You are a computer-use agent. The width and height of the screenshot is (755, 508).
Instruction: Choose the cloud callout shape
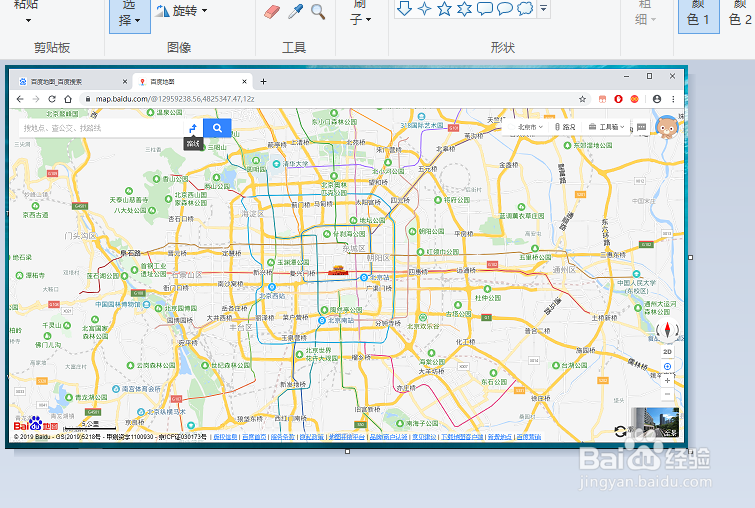525,8
